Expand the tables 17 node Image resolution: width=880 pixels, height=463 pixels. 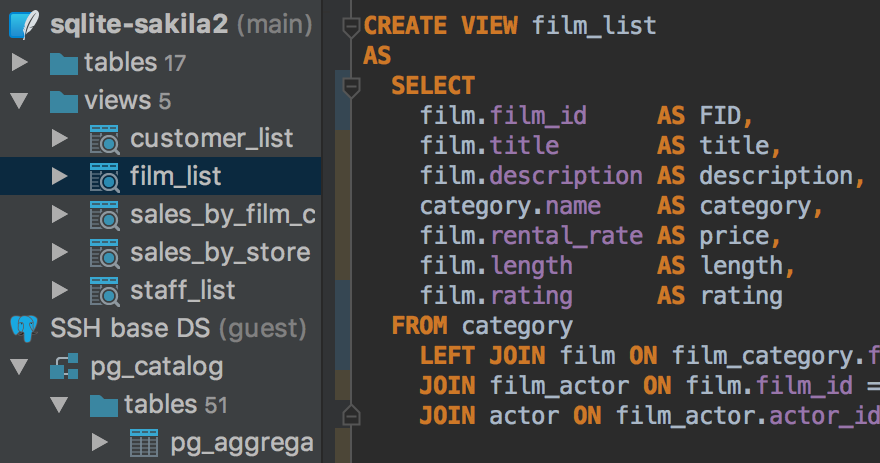[x=20, y=62]
